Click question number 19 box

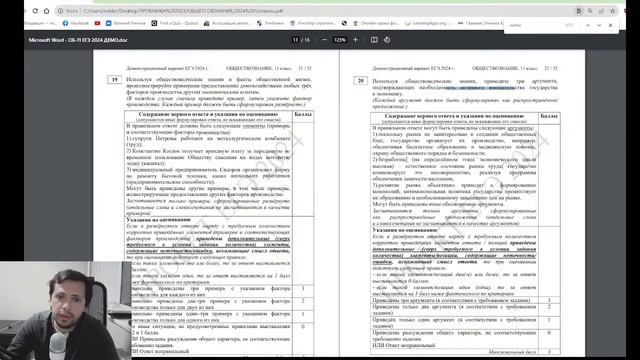pos(115,80)
